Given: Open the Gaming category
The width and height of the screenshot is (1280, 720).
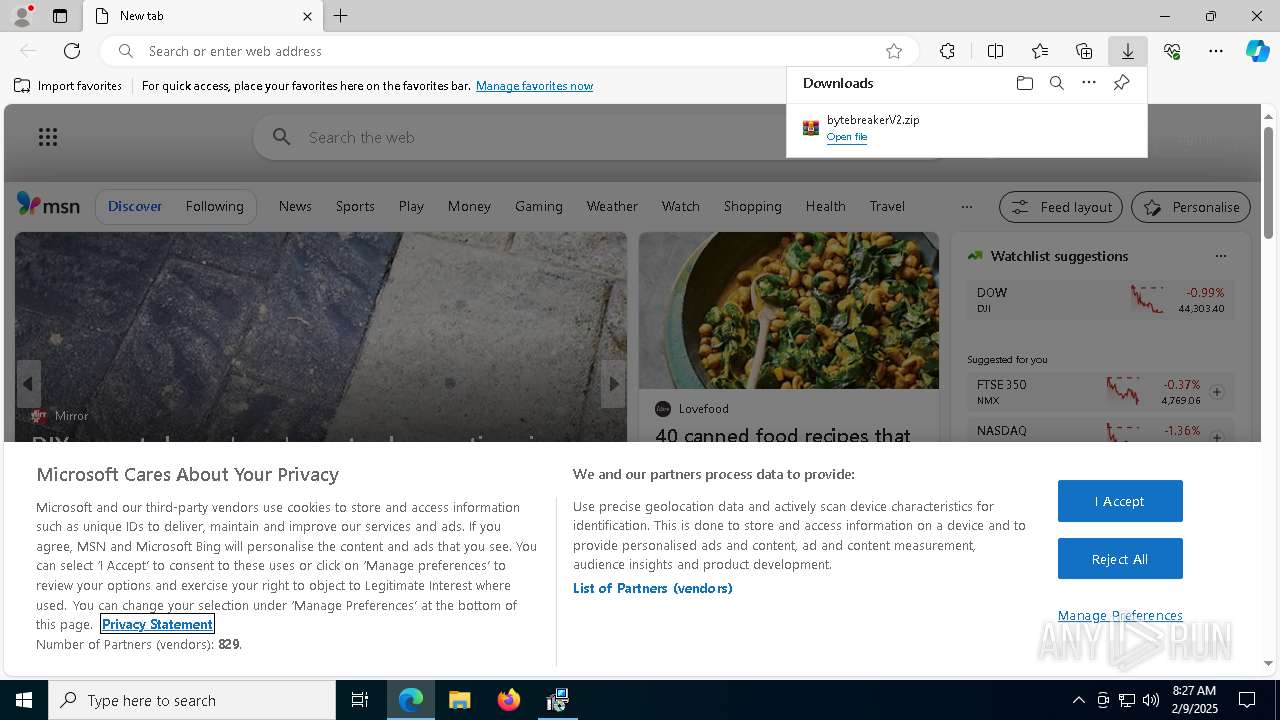Looking at the screenshot, I should 539,206.
